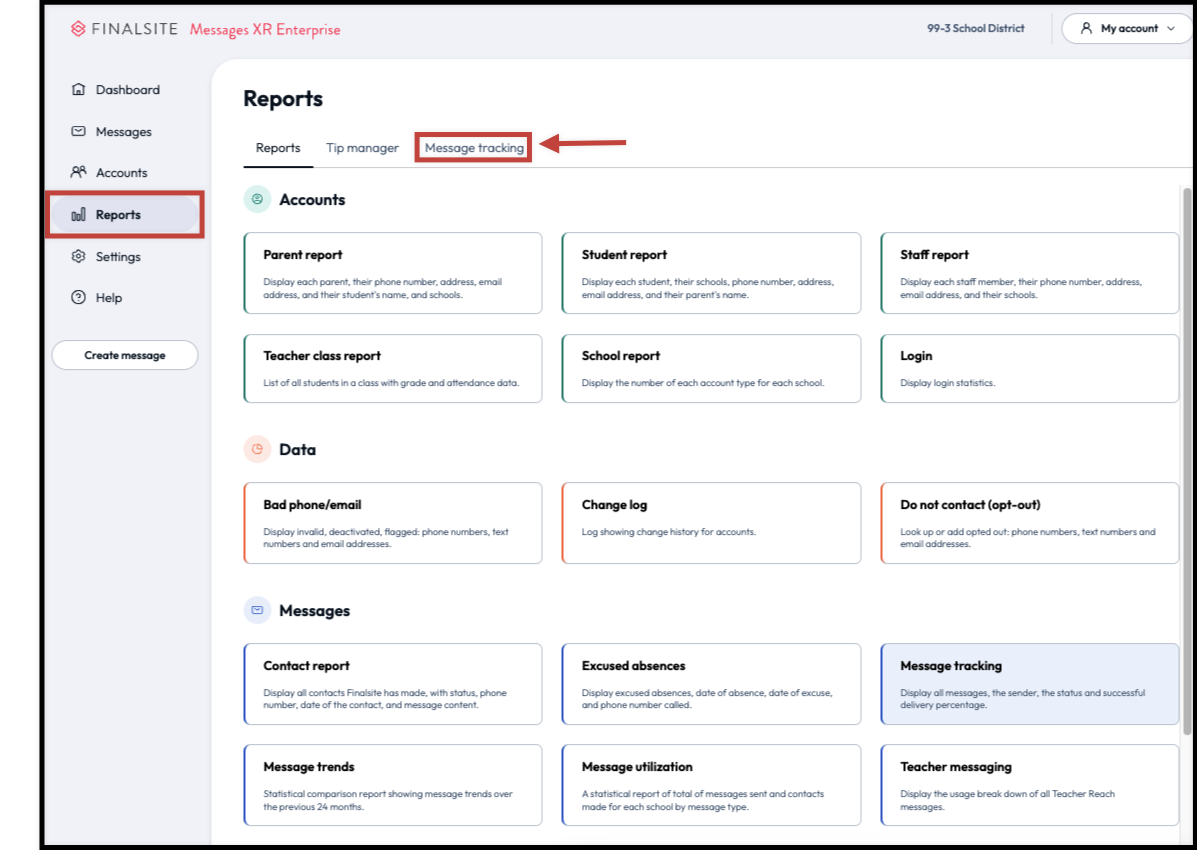This screenshot has width=1197, height=850.
Task: Open the Bad phone/email report
Action: click(393, 523)
